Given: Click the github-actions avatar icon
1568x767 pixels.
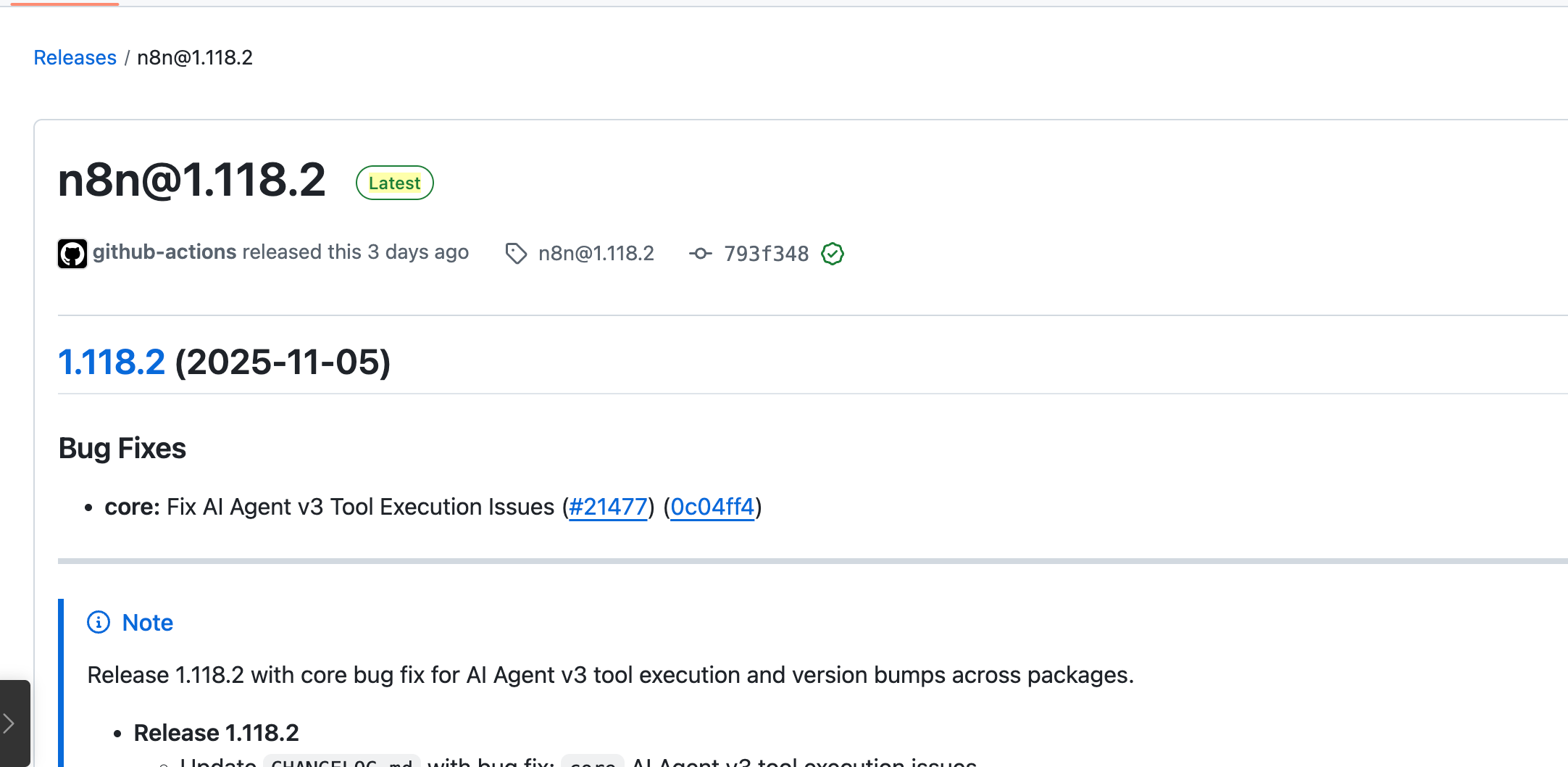Looking at the screenshot, I should 72,254.
